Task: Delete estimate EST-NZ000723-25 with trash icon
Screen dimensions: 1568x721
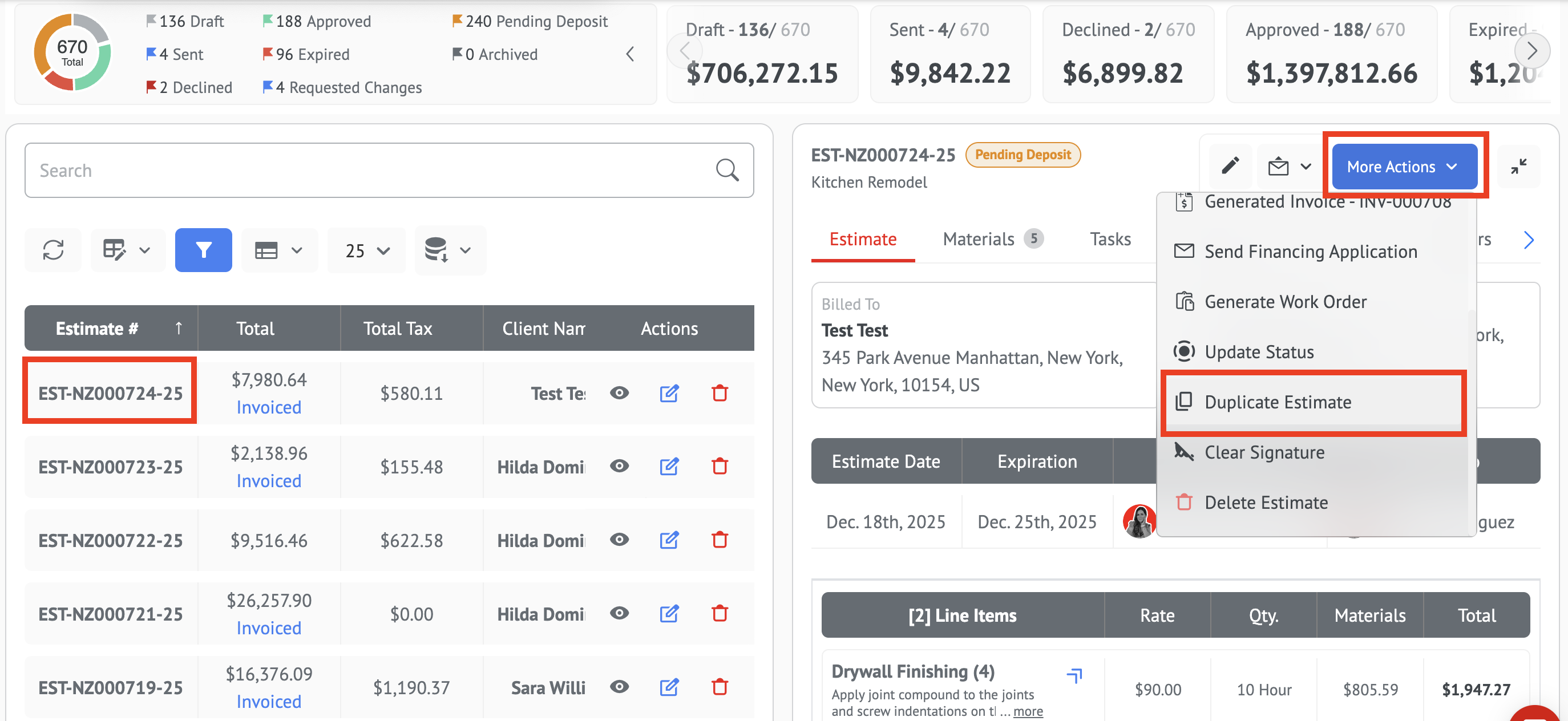Action: pos(720,467)
